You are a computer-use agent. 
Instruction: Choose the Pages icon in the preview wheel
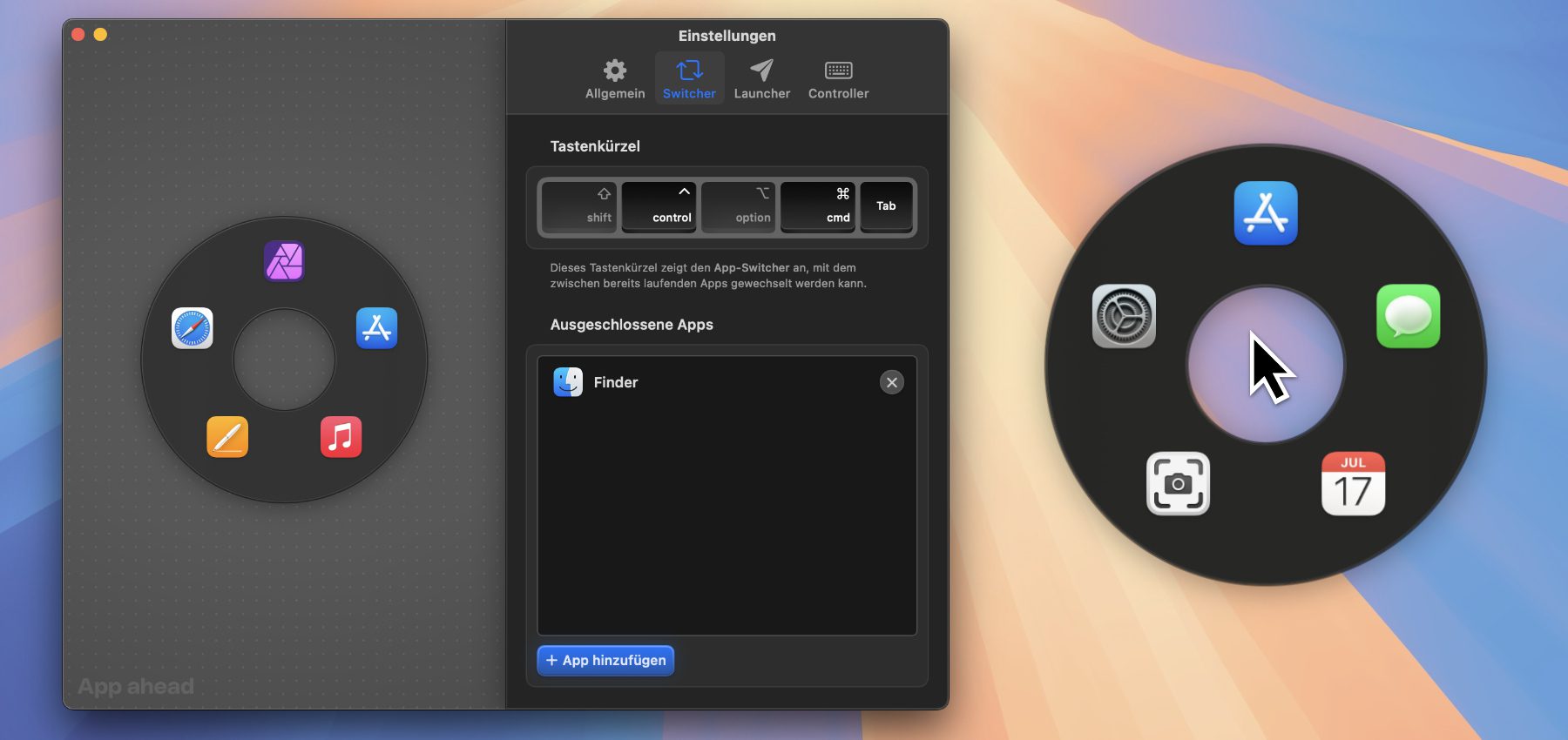pos(227,436)
